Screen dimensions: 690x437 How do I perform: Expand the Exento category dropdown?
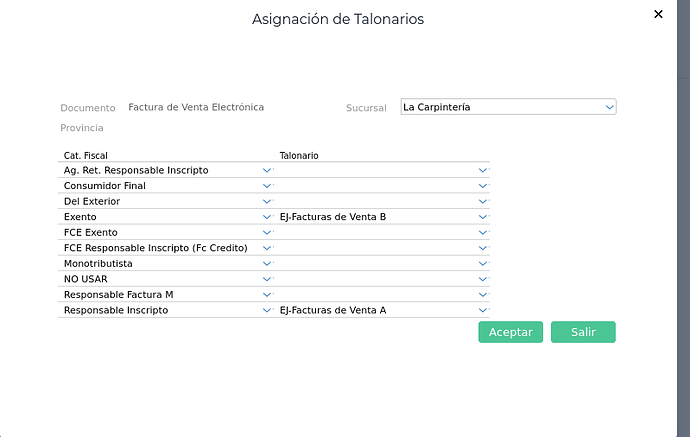[266, 217]
